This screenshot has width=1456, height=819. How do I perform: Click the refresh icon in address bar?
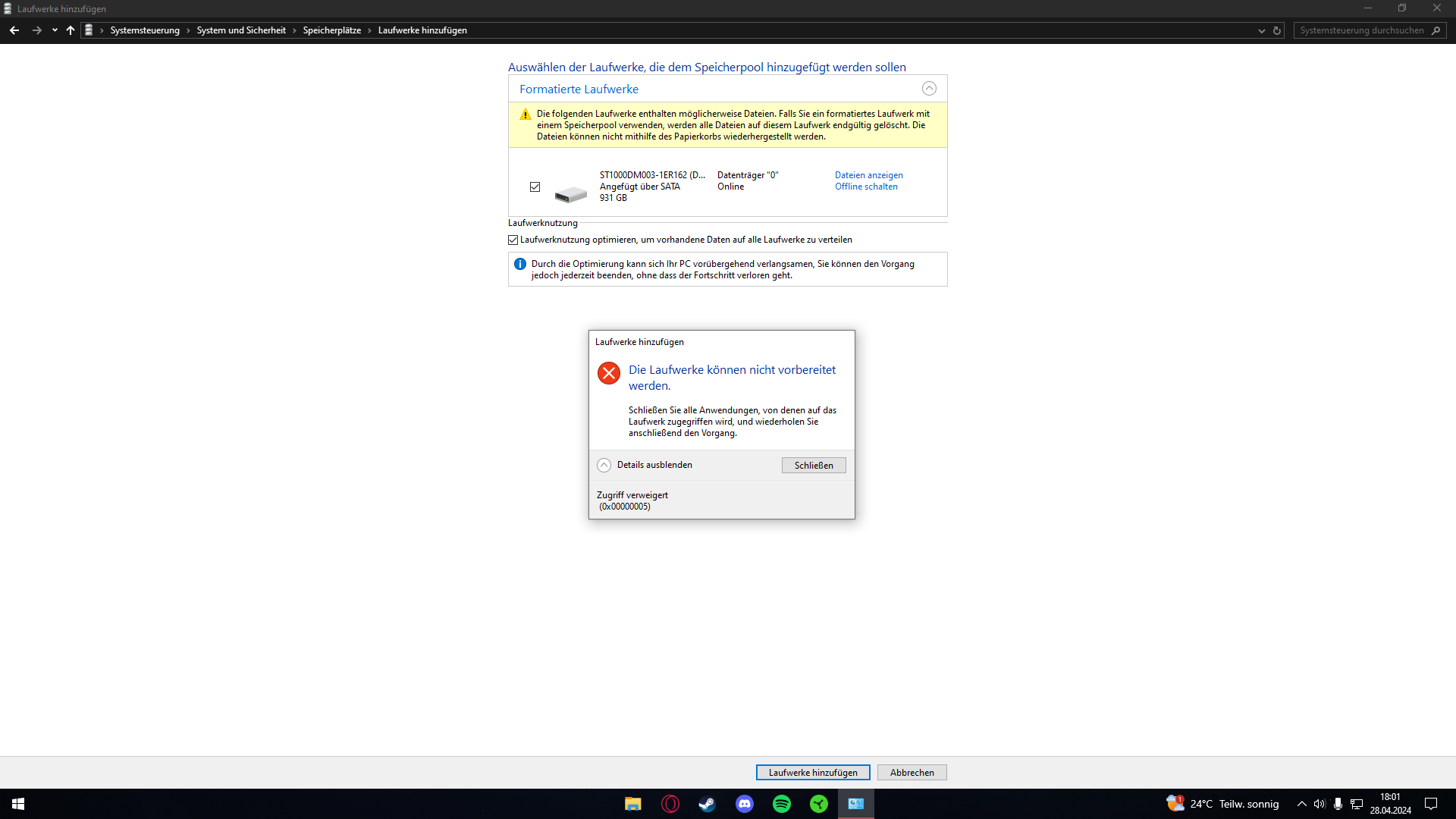pos(1277,30)
